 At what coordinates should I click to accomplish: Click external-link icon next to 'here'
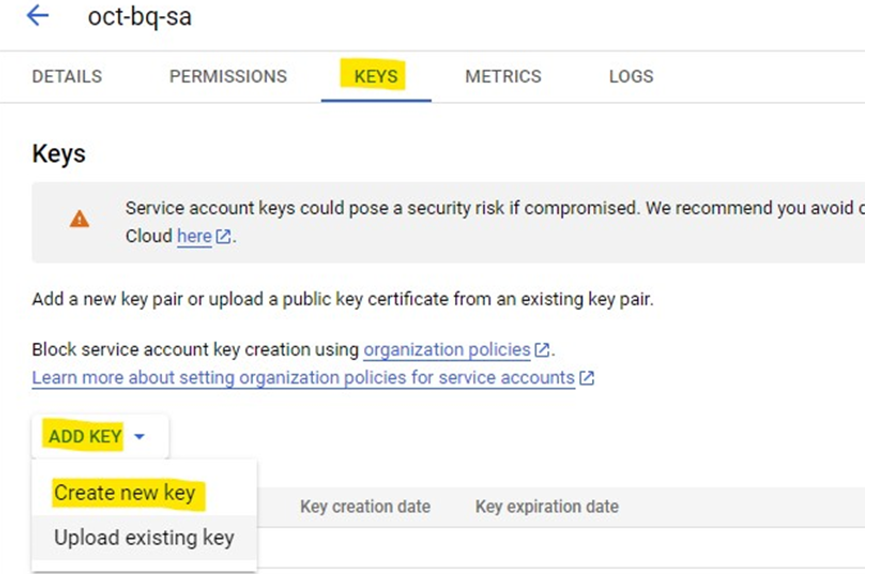(x=223, y=237)
